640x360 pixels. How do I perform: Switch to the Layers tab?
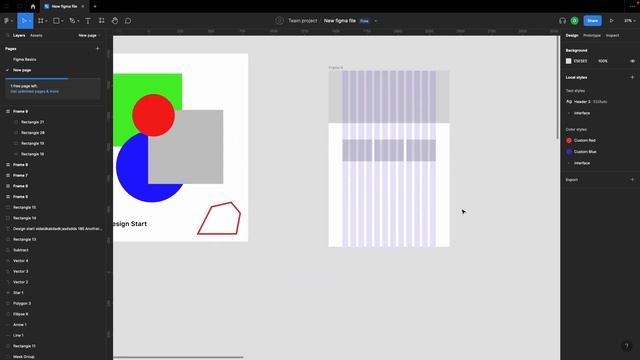pyautogui.click(x=19, y=36)
